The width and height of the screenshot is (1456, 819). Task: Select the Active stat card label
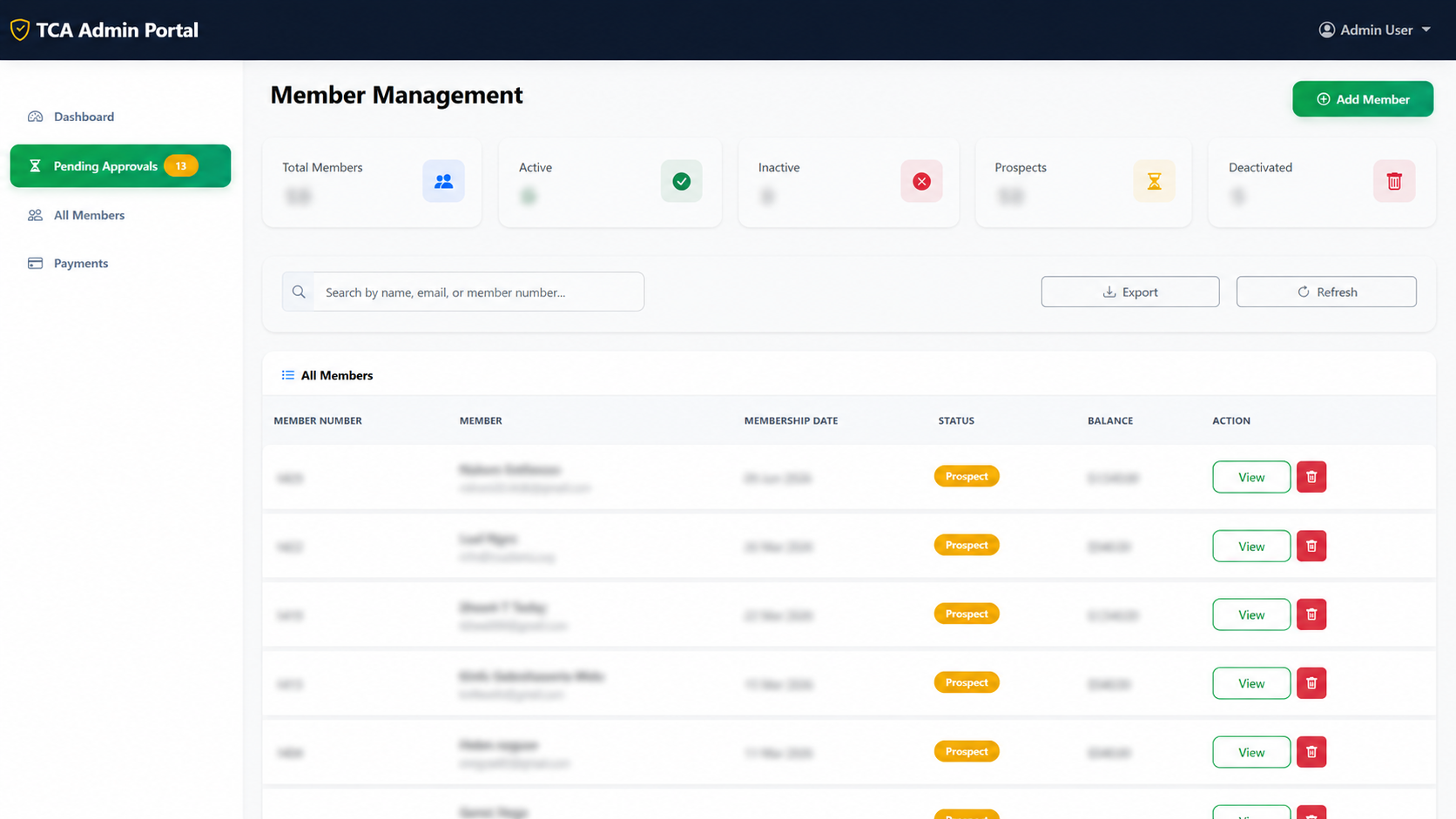pos(536,167)
